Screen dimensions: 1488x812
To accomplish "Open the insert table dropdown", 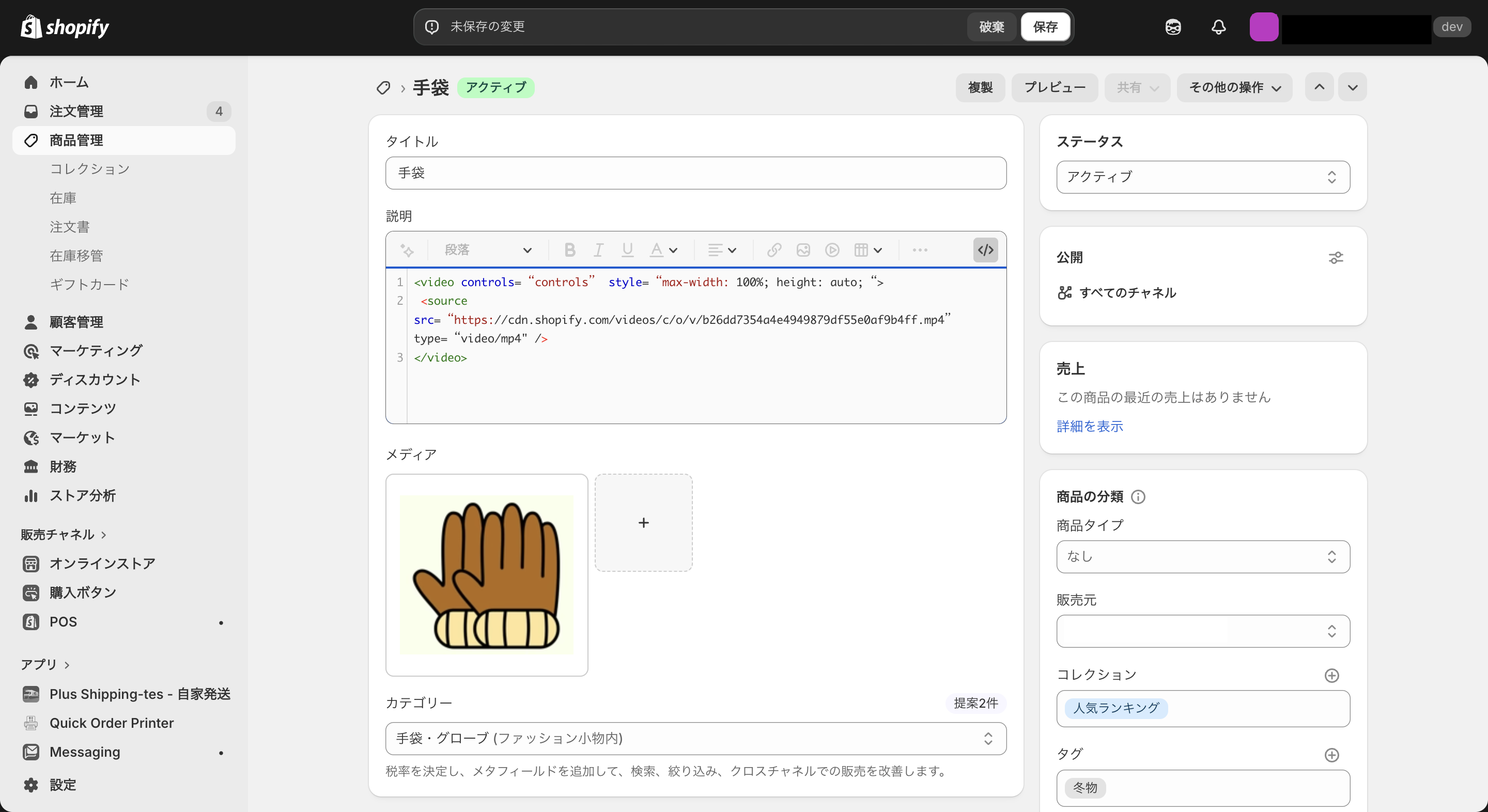I will click(867, 250).
